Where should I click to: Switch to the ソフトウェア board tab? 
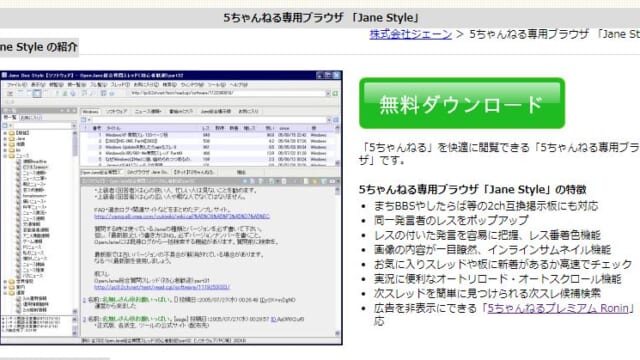(x=116, y=111)
